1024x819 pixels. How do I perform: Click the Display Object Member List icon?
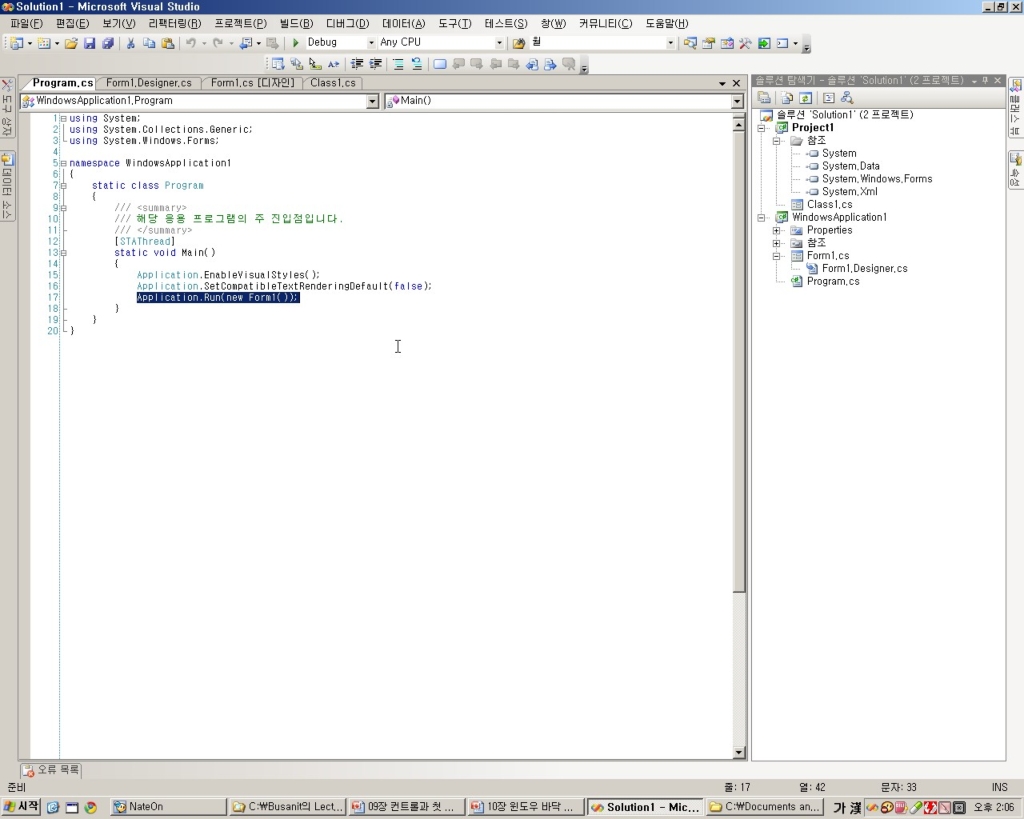pyautogui.click(x=278, y=64)
